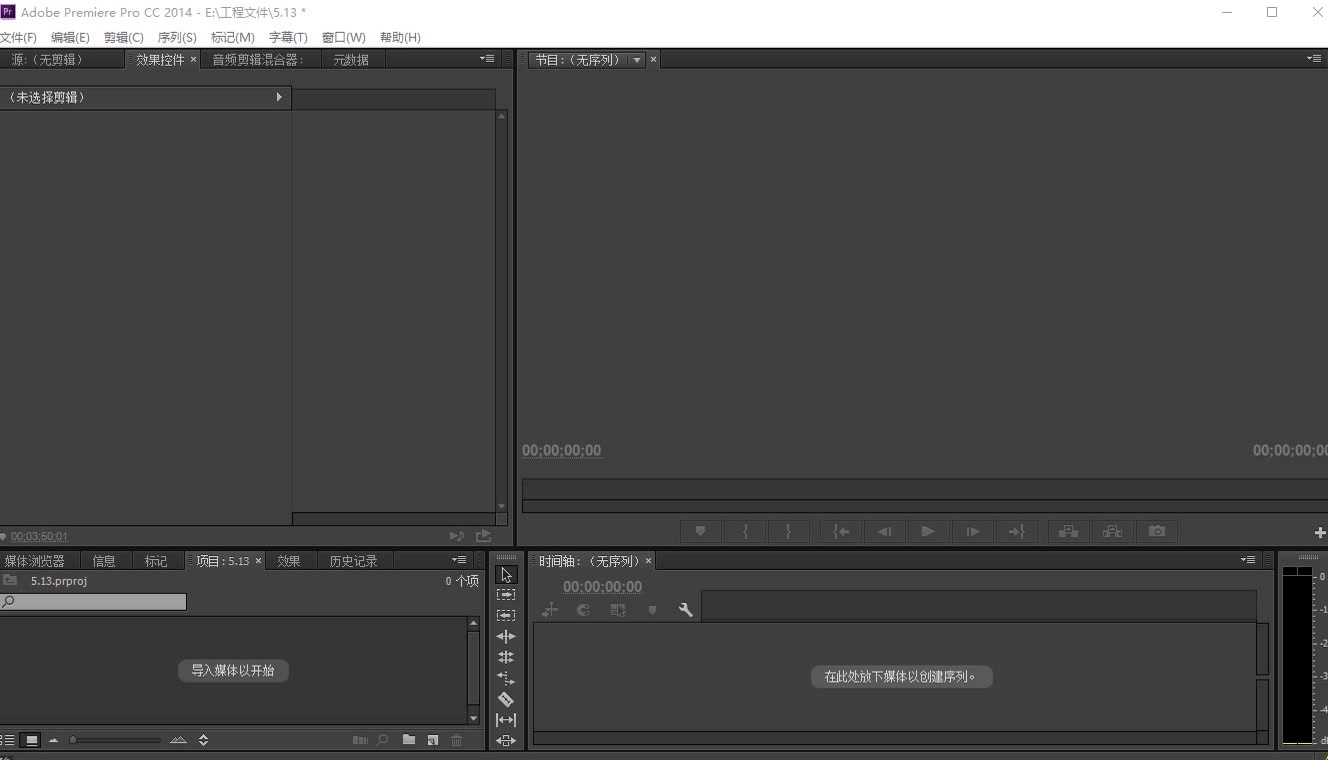The height and width of the screenshot is (760, 1328).
Task: Click the Lift button
Action: point(1069,531)
